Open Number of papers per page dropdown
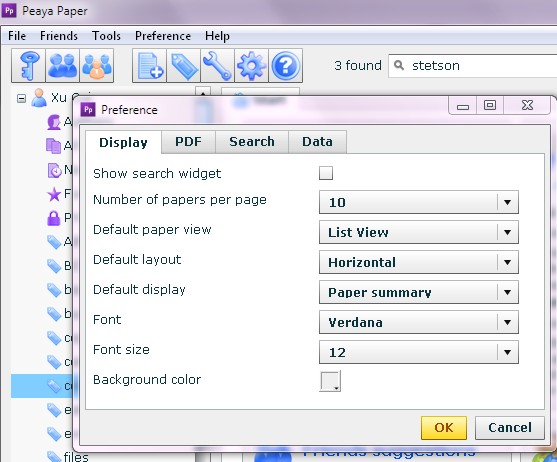Screen dimensions: 557x462 tap(418, 202)
